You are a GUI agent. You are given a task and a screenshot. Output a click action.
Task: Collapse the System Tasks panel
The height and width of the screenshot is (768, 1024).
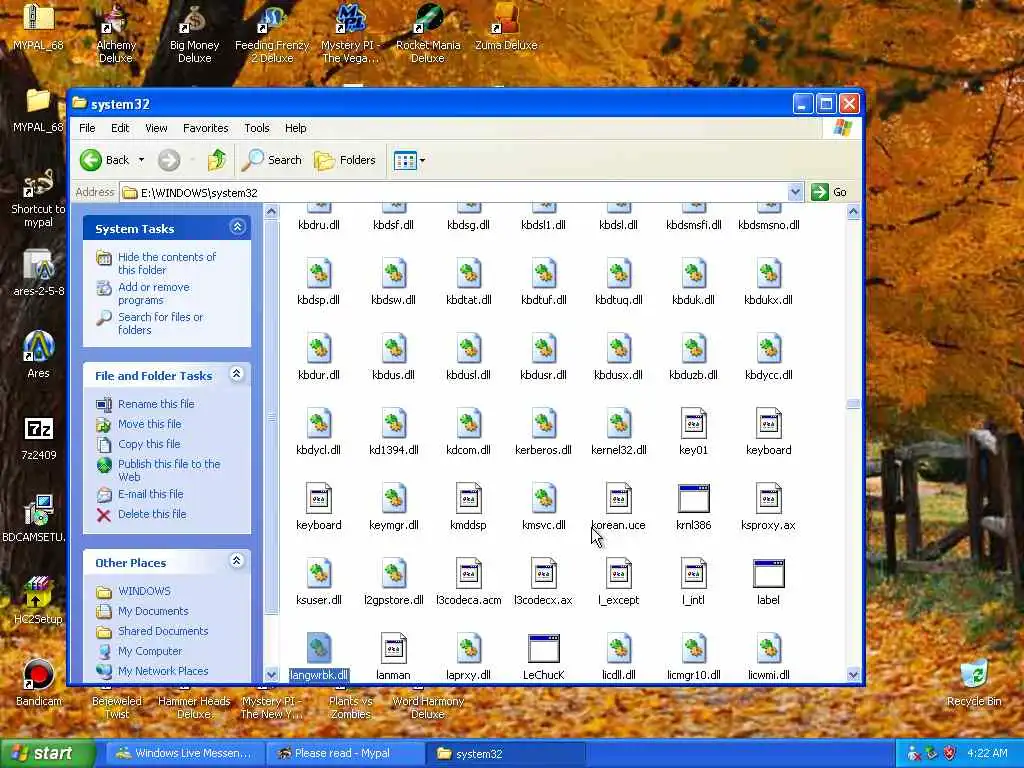pos(237,227)
